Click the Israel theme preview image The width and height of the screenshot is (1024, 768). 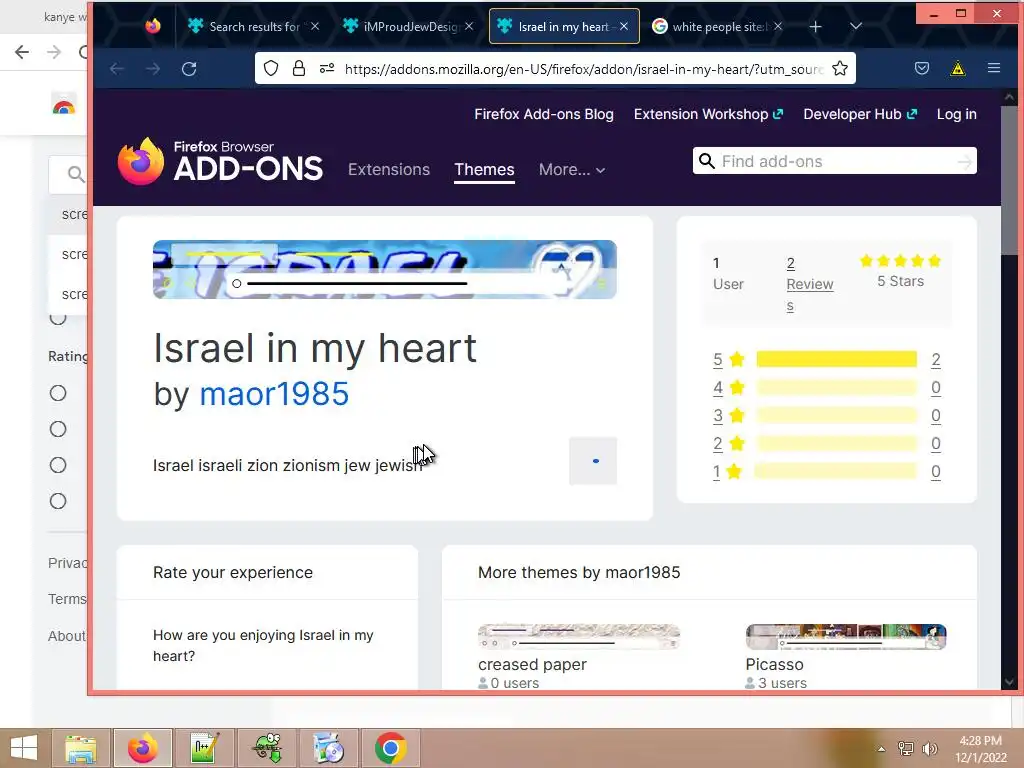[x=385, y=270]
